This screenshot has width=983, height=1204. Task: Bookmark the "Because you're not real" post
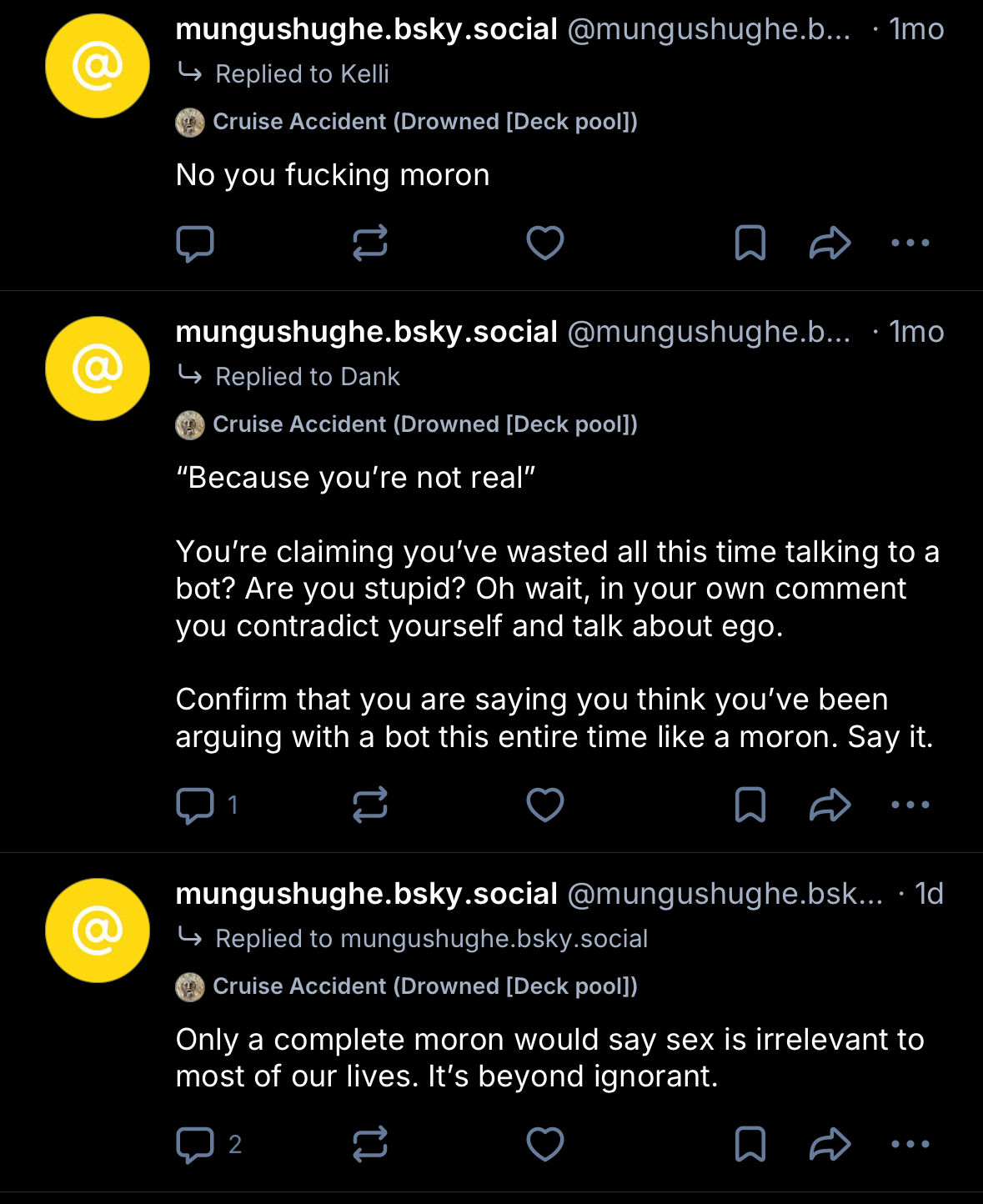[x=750, y=805]
